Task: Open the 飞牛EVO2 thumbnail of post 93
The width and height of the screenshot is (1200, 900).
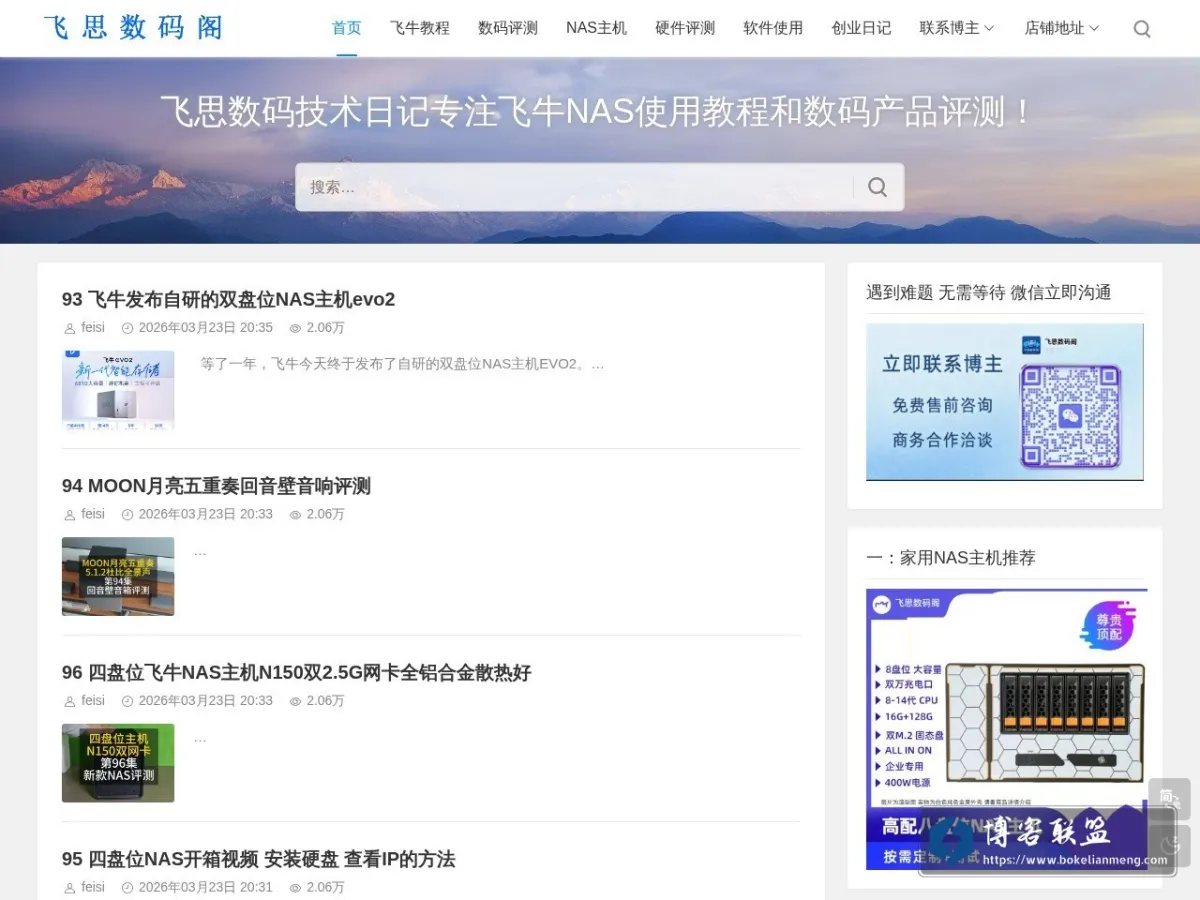Action: click(118, 390)
